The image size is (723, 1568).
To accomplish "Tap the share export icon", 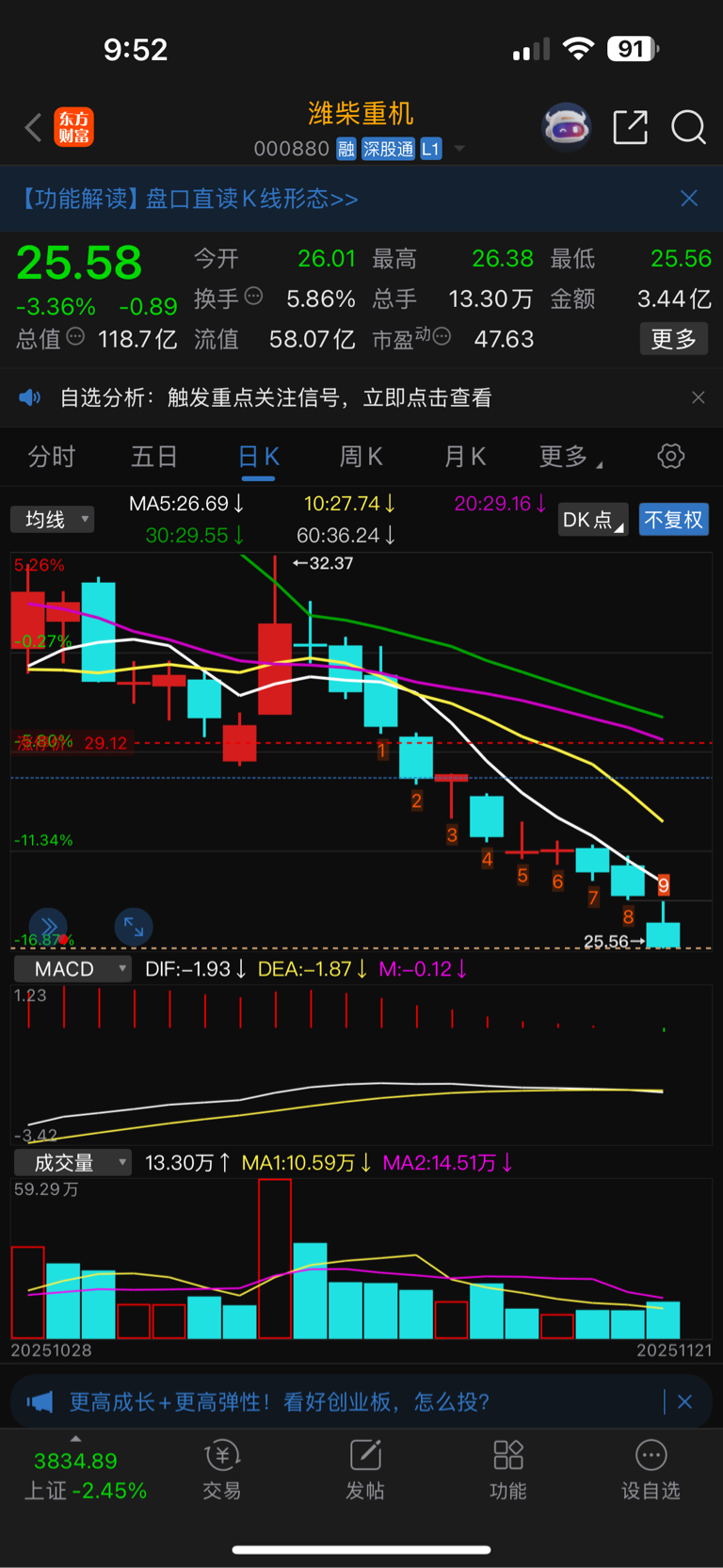I will [630, 127].
